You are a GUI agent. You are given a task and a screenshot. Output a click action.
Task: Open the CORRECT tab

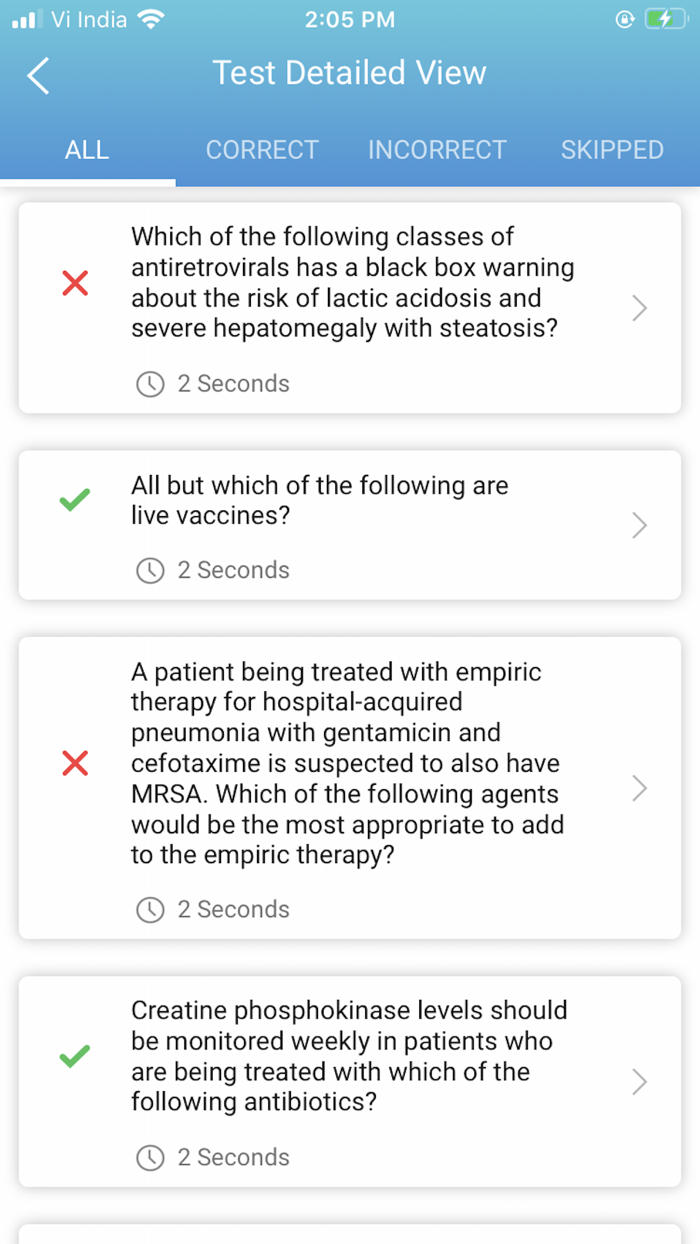coord(262,150)
